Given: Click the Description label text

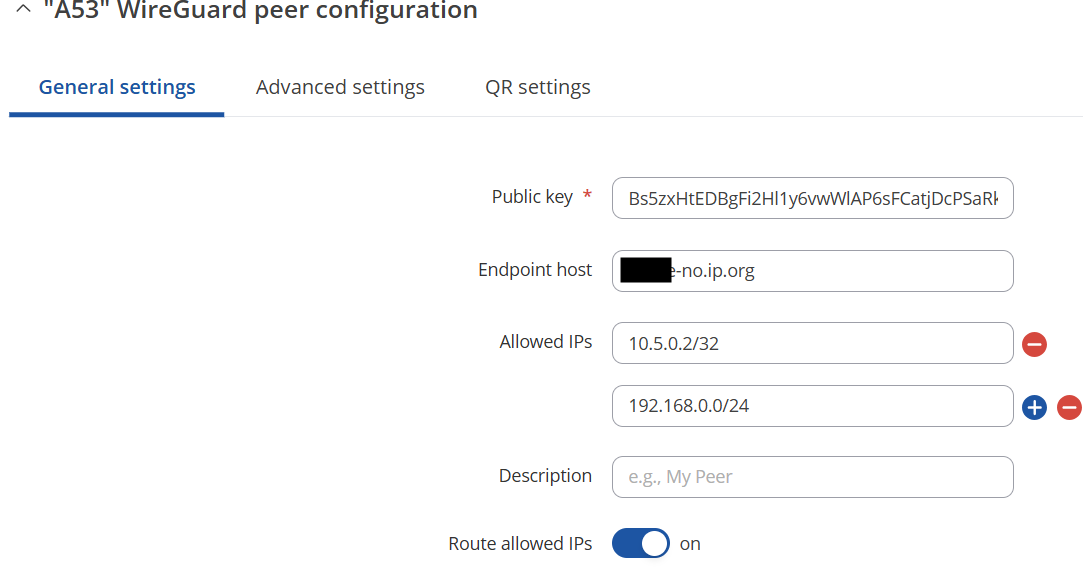Looking at the screenshot, I should pos(545,476).
